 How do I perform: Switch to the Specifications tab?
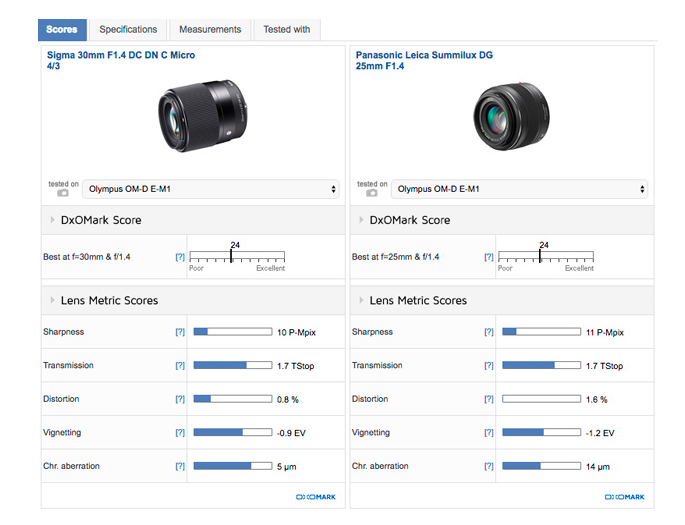coord(128,30)
